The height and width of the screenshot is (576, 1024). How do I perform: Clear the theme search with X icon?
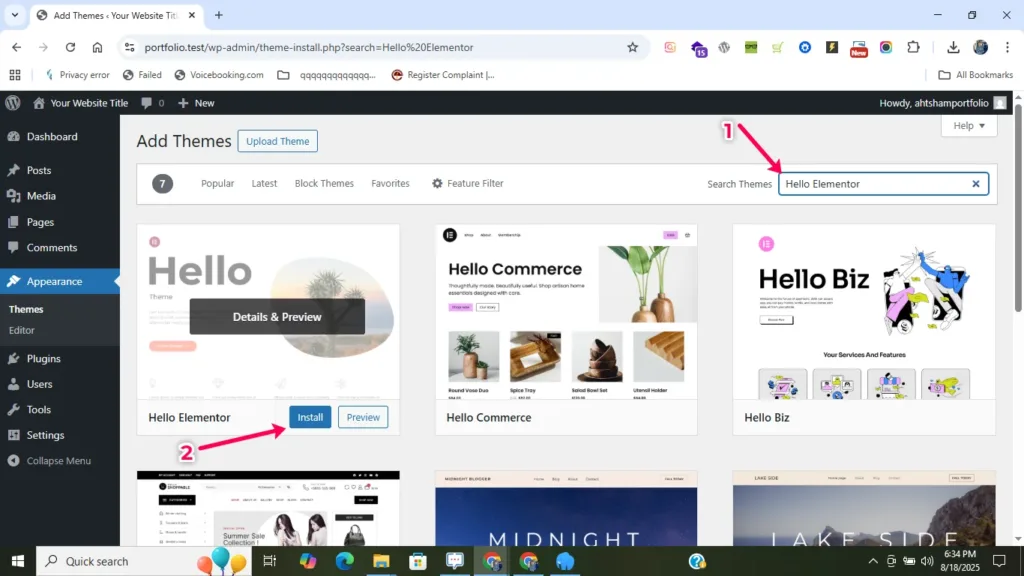click(x=976, y=184)
